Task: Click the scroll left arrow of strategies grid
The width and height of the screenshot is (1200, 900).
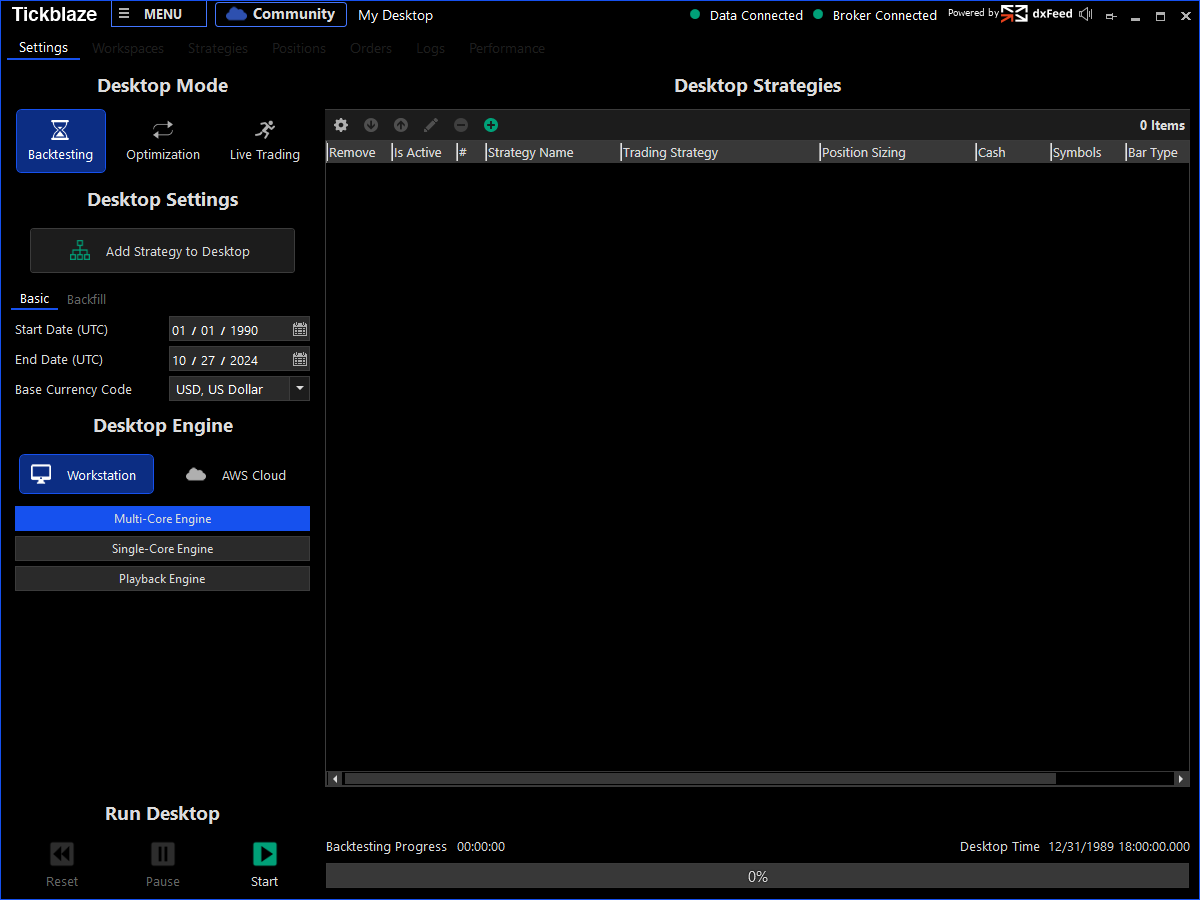Action: pos(335,778)
